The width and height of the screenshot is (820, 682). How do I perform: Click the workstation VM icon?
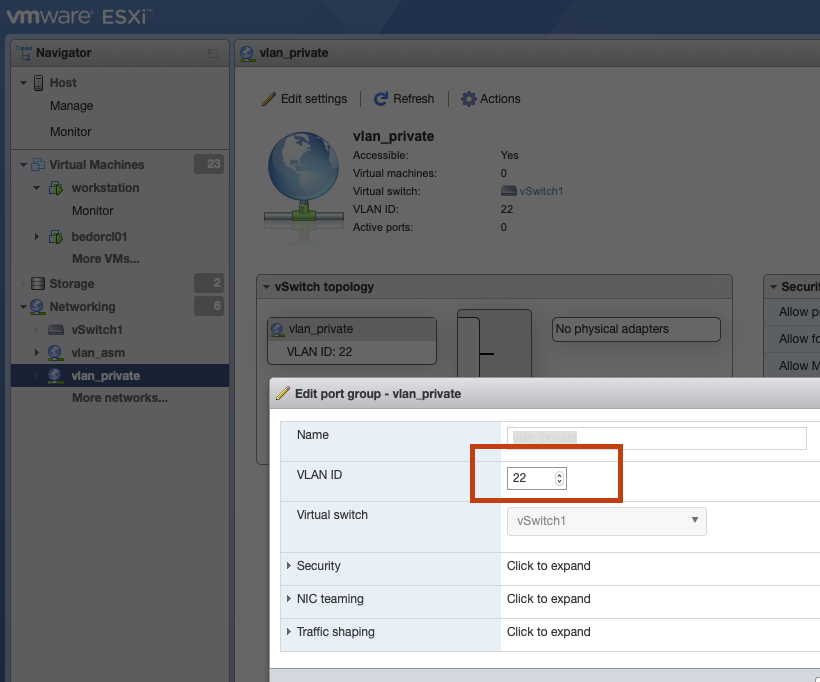[56, 188]
